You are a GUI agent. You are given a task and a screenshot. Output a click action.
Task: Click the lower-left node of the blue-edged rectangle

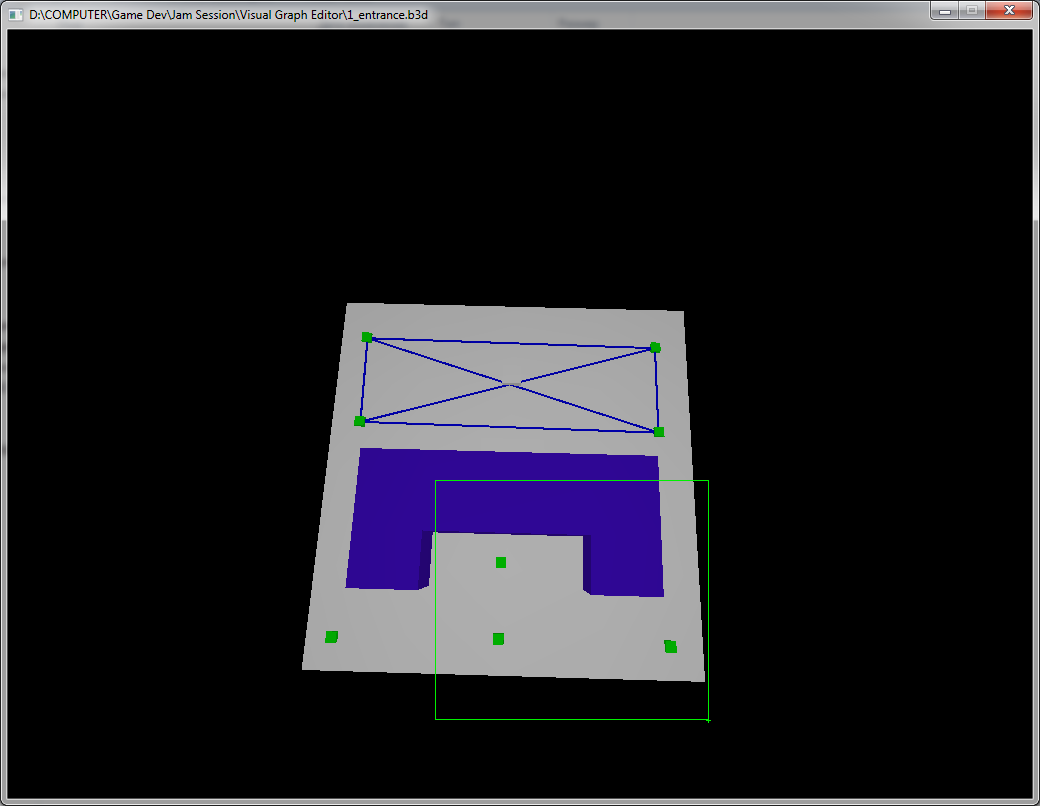pyautogui.click(x=360, y=421)
